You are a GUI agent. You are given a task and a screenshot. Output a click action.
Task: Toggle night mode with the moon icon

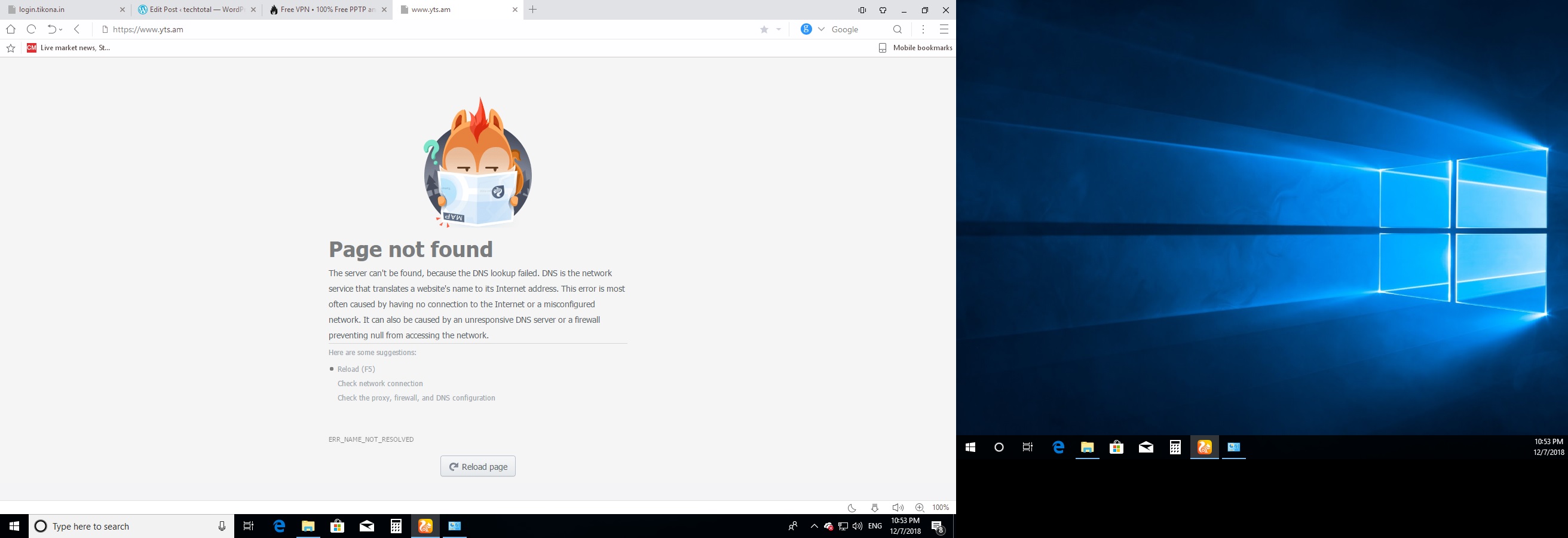coord(852,508)
